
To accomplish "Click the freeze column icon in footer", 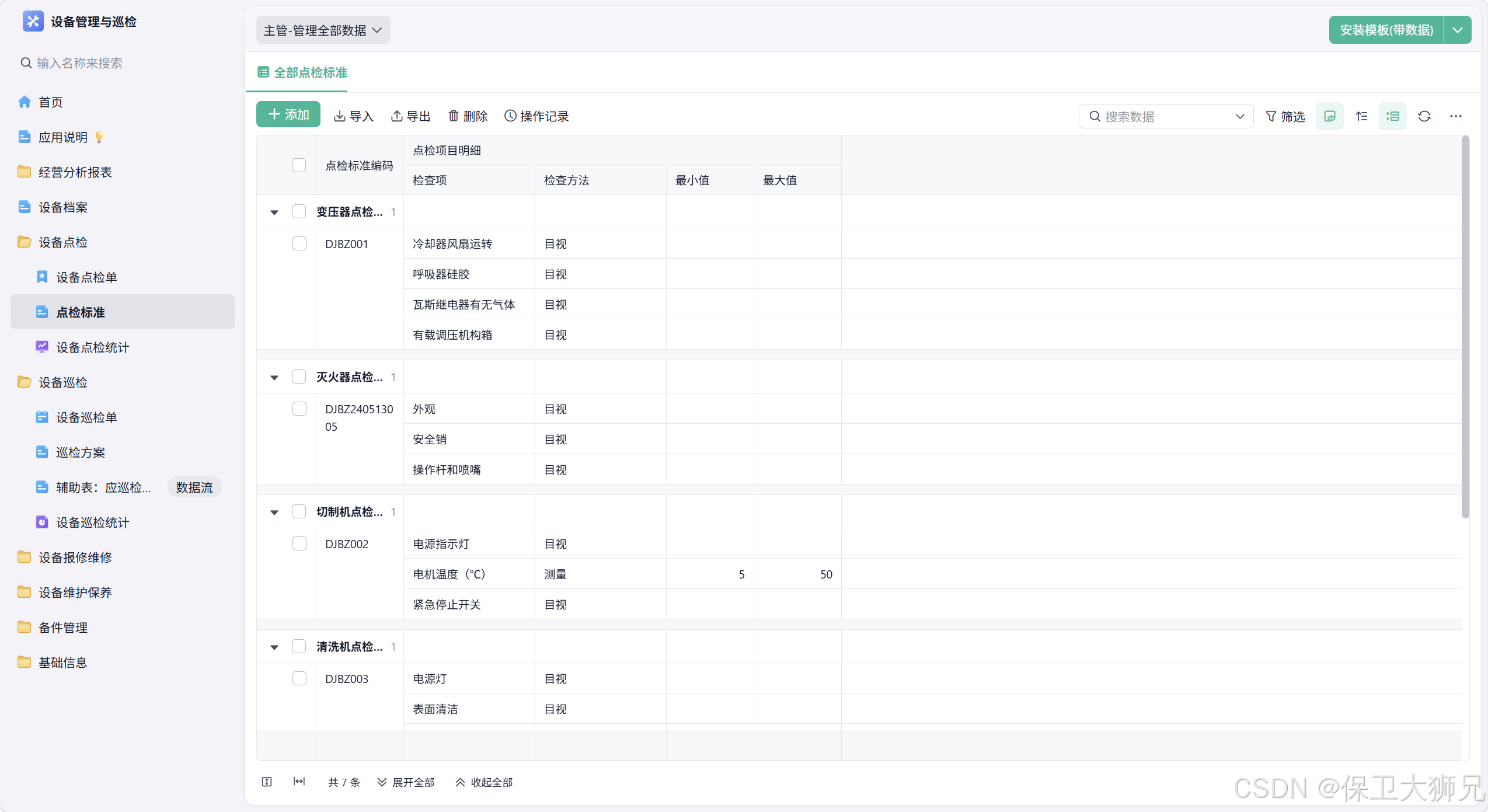I will (267, 782).
